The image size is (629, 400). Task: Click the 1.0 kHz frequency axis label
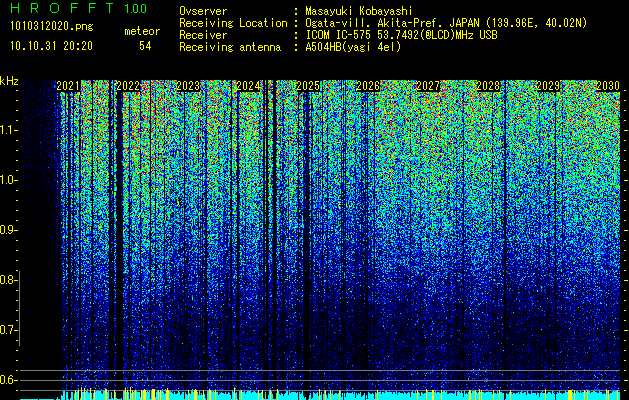8,180
